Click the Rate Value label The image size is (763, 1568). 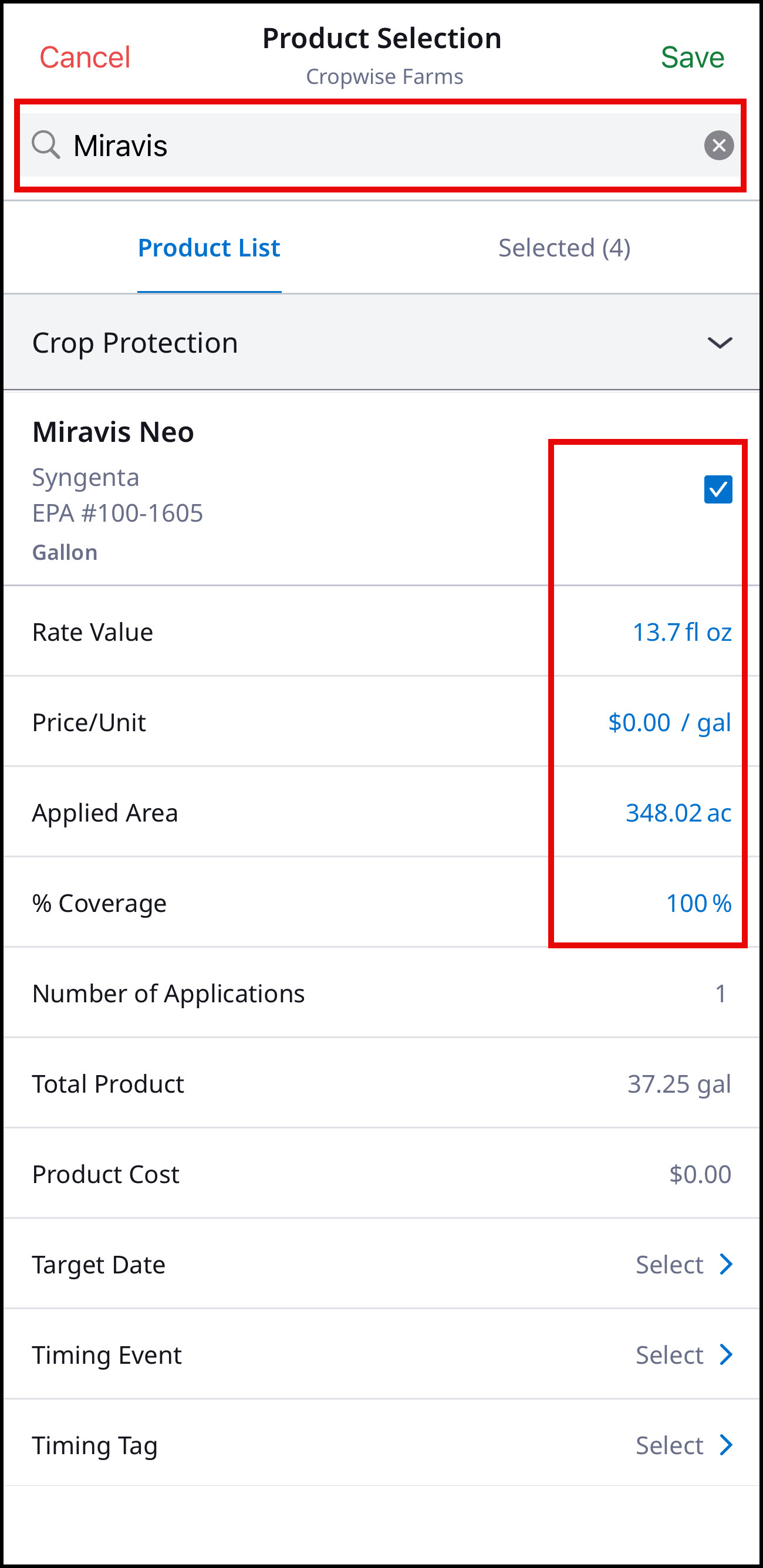coord(93,633)
